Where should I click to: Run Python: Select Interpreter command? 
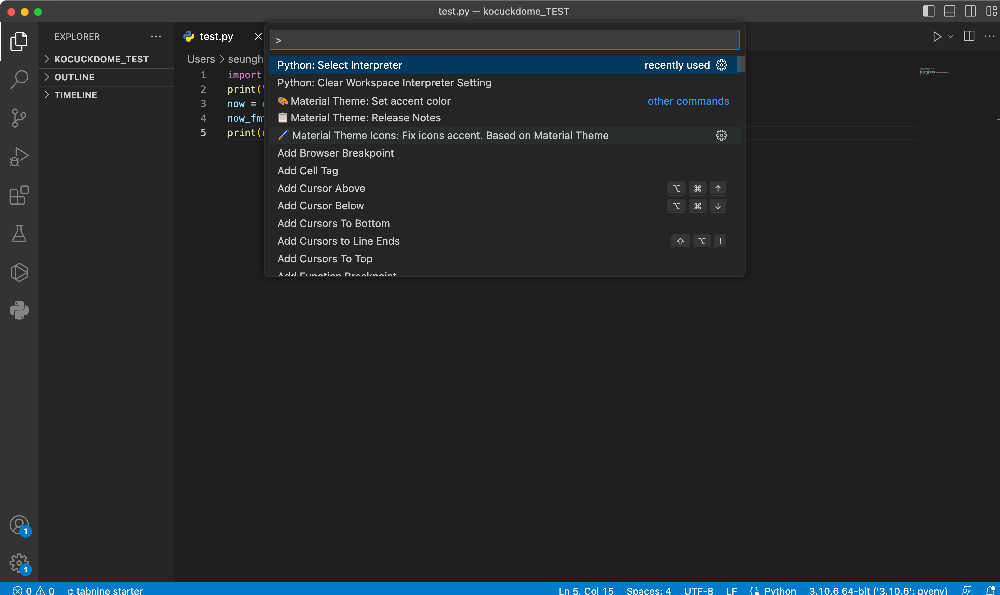click(x=503, y=65)
